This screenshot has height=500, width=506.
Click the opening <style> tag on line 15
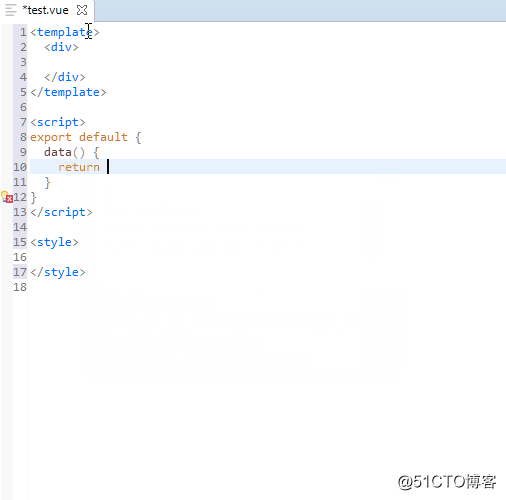point(54,242)
